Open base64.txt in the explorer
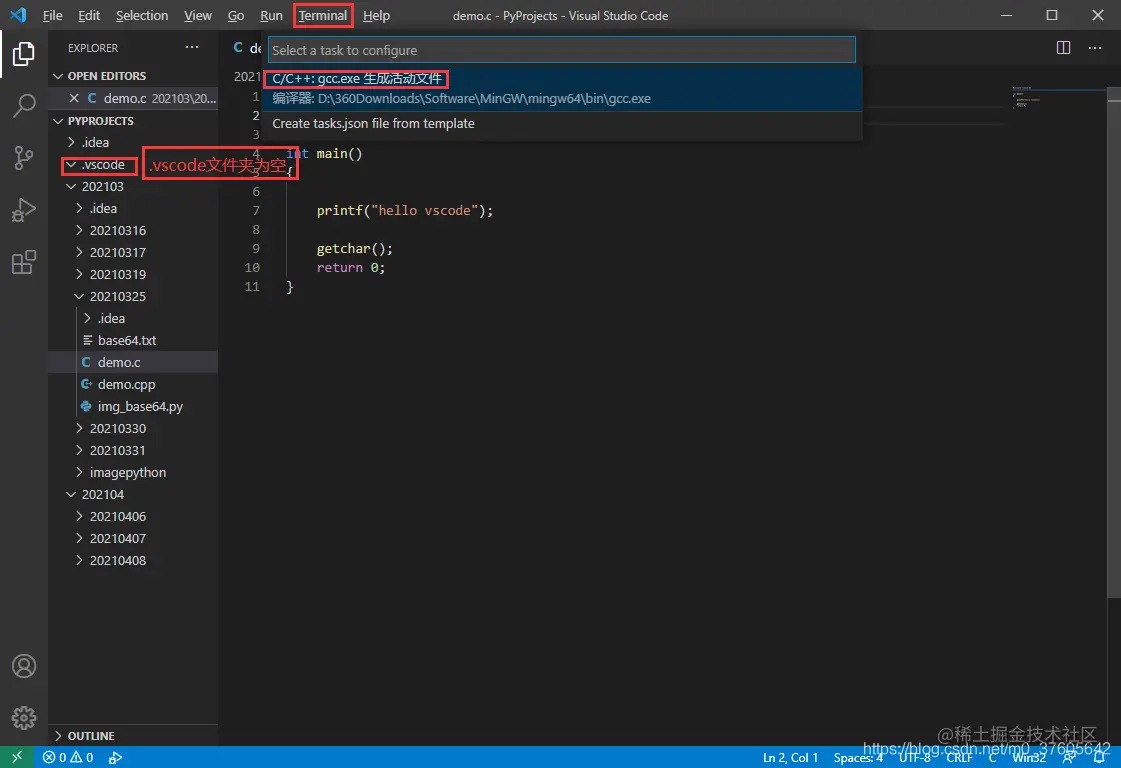 [132, 340]
